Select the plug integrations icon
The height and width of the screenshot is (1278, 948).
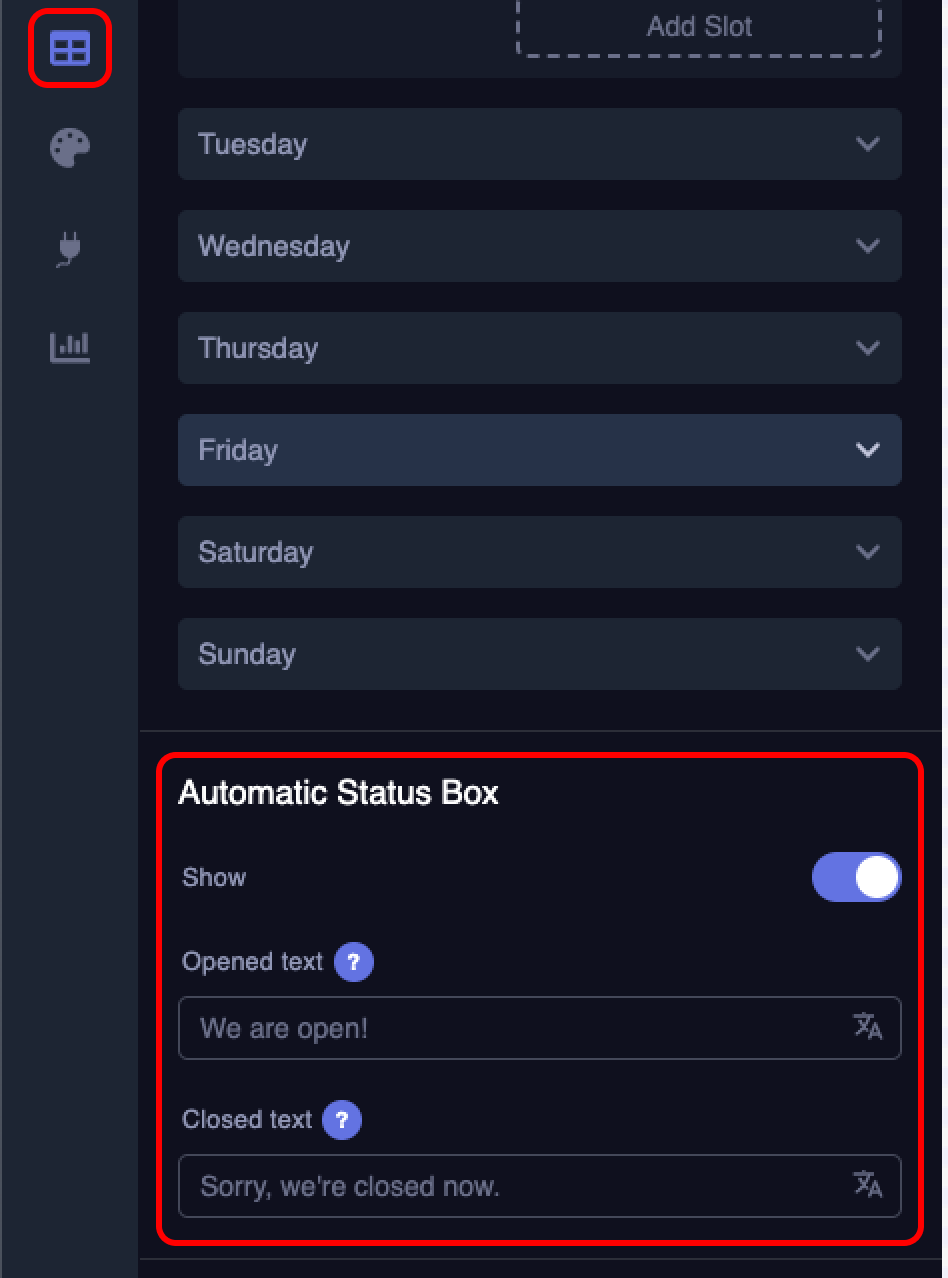pyautogui.click(x=69, y=248)
